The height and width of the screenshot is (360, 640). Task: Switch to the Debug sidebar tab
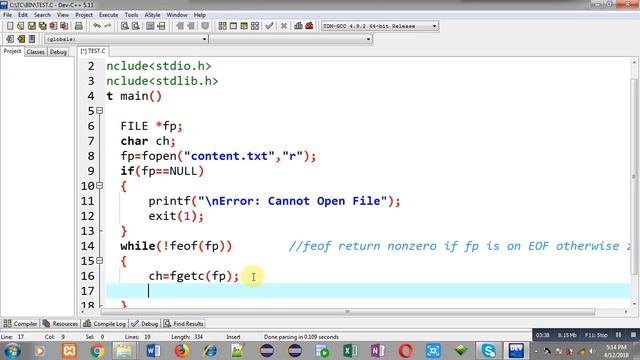[x=58, y=52]
